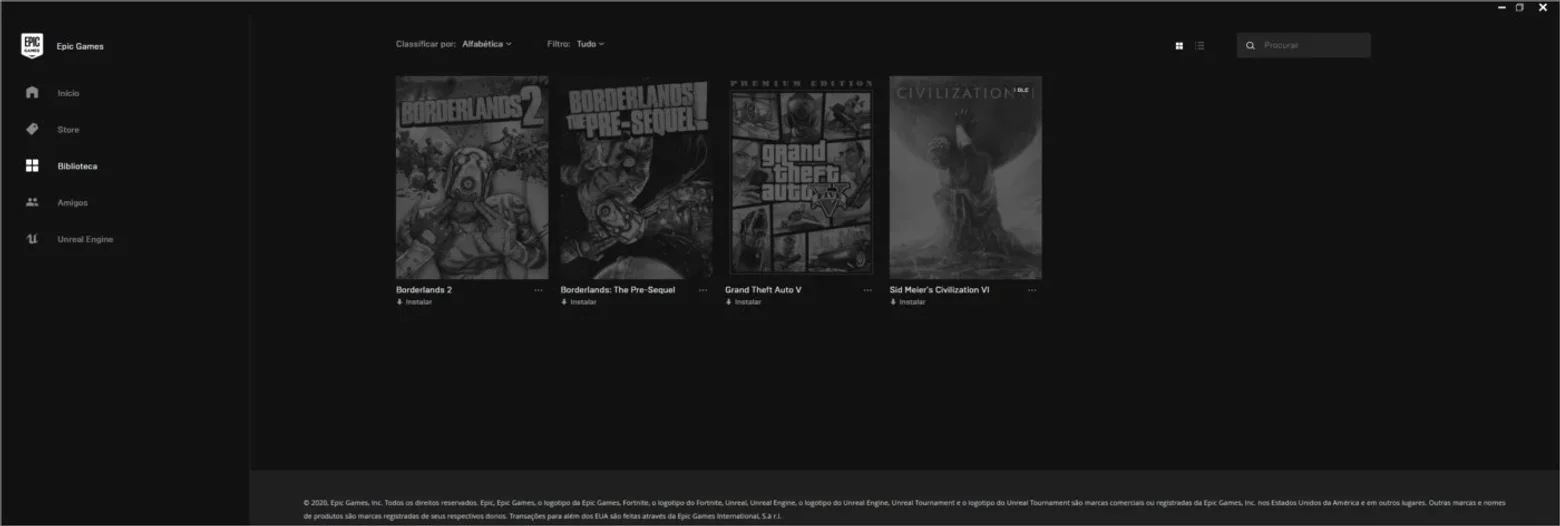Go to the Store section
Viewport: 1560px width, 526px height.
pyautogui.click(x=68, y=130)
